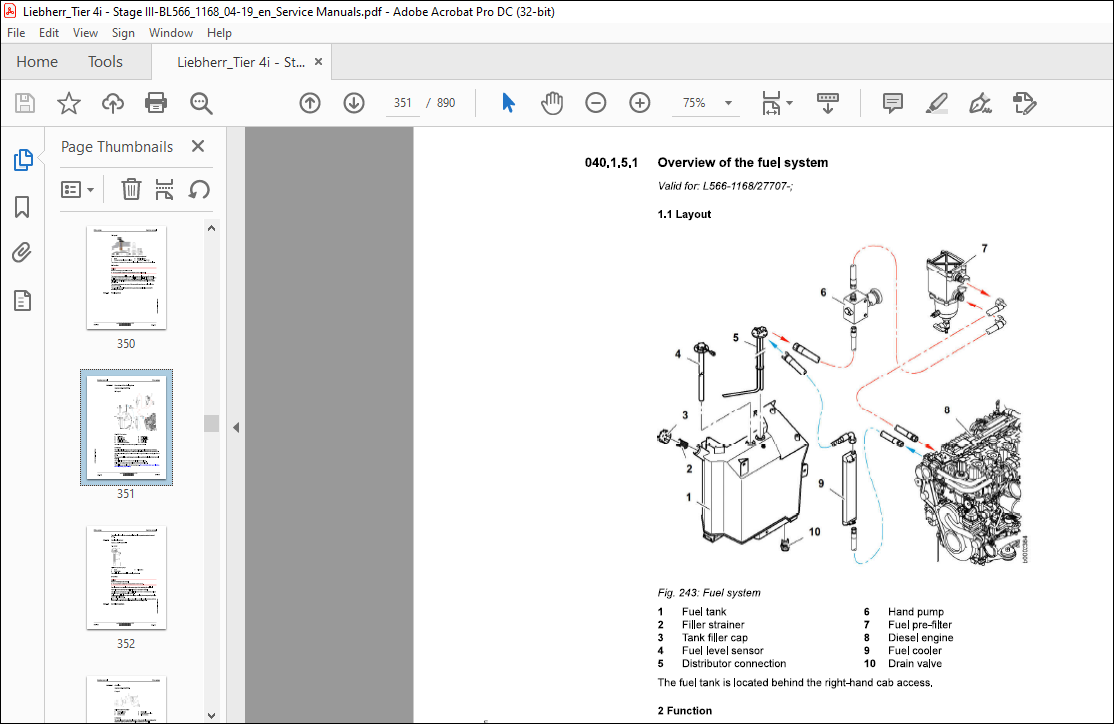Open the Help menu

[219, 33]
